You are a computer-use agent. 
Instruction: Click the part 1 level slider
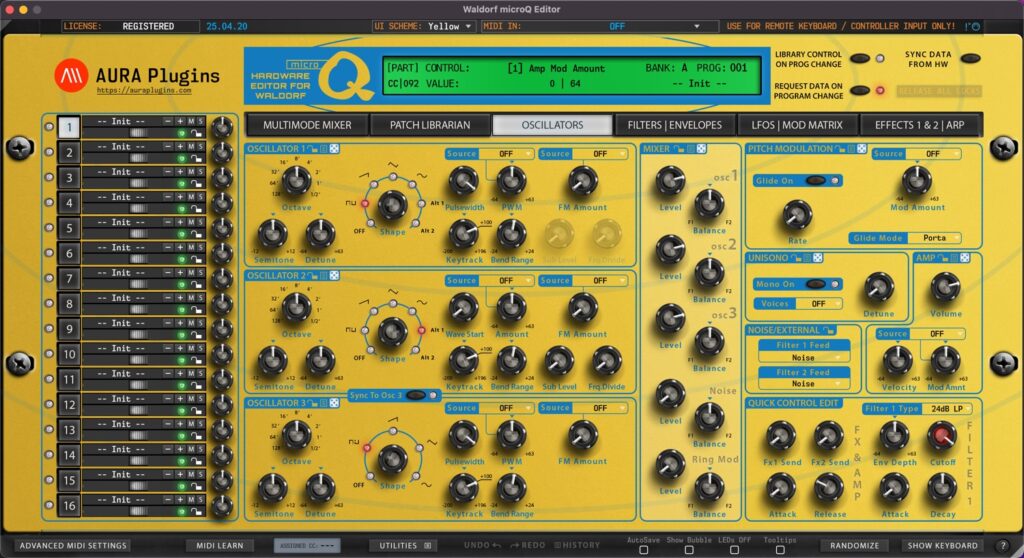coord(138,133)
